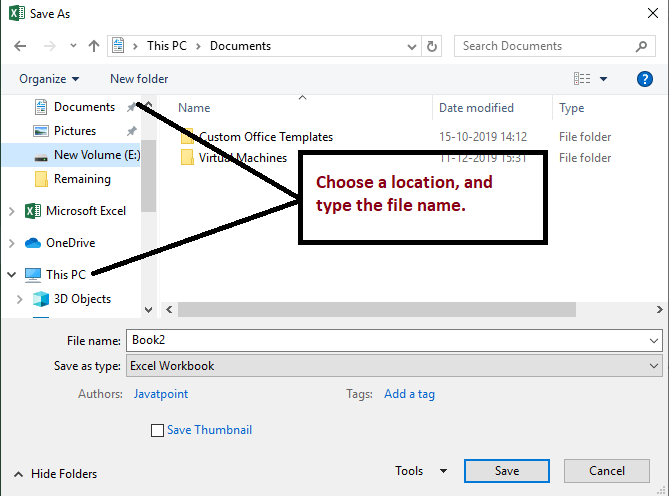Image resolution: width=669 pixels, height=496 pixels.
Task: Click date 15-10-2019 14:12 cell
Action: [483, 137]
